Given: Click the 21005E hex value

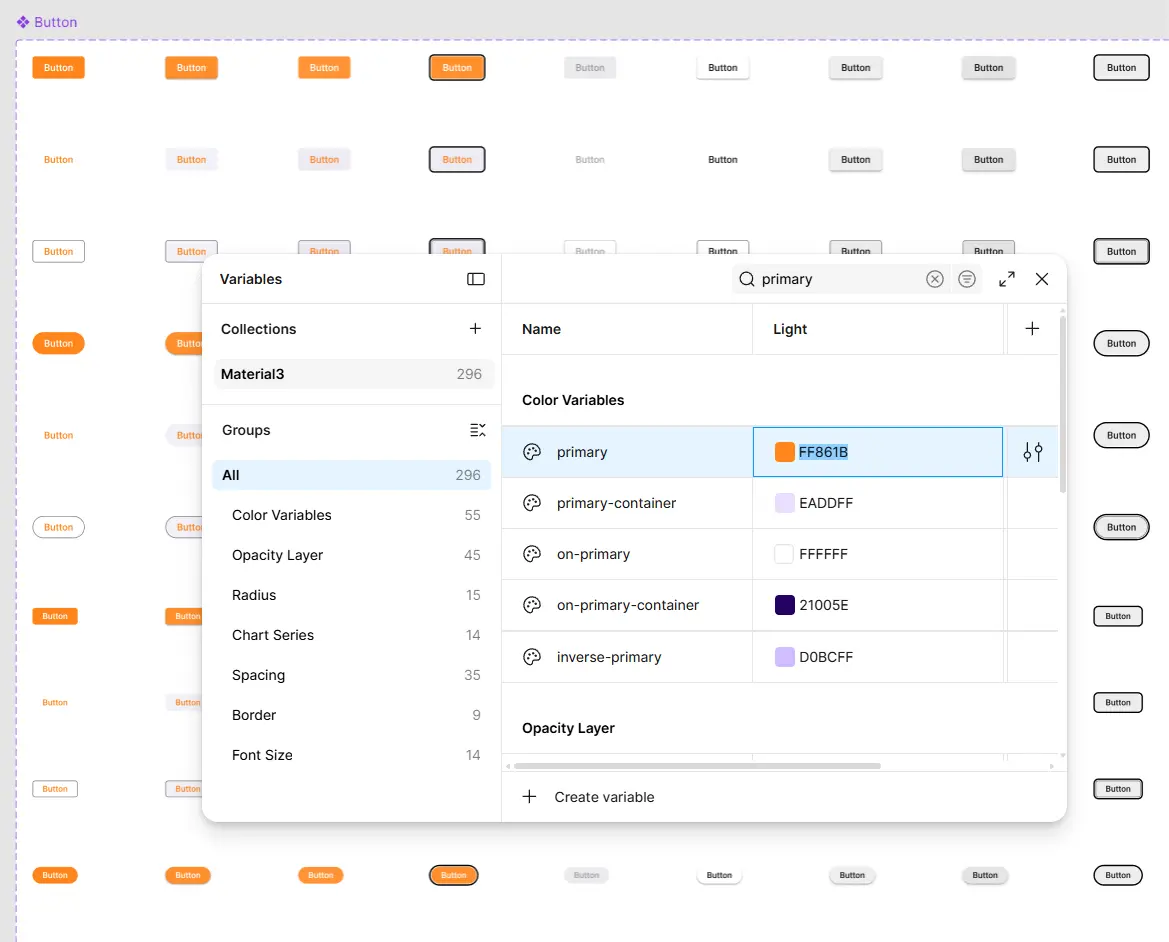Looking at the screenshot, I should [x=823, y=605].
